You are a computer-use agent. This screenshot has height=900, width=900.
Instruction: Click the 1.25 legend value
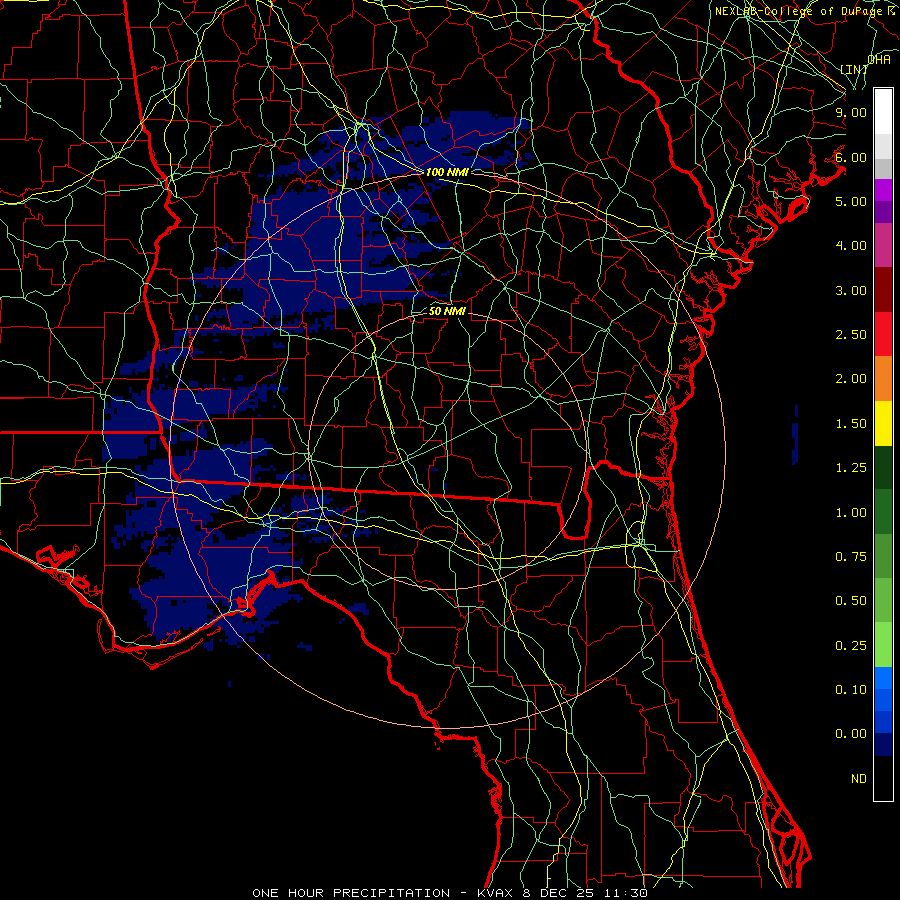pyautogui.click(x=851, y=468)
